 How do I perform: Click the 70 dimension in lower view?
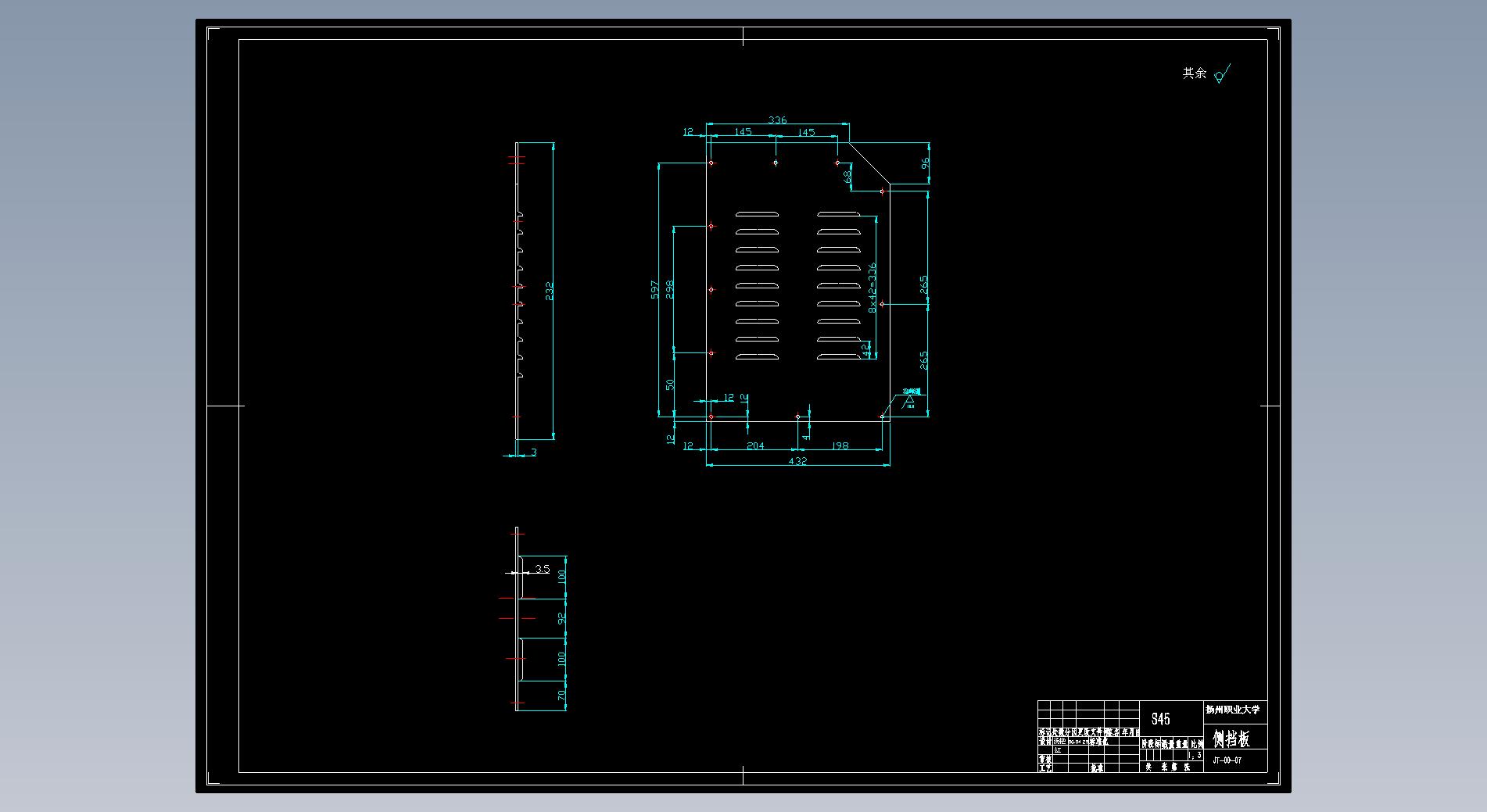[x=561, y=695]
